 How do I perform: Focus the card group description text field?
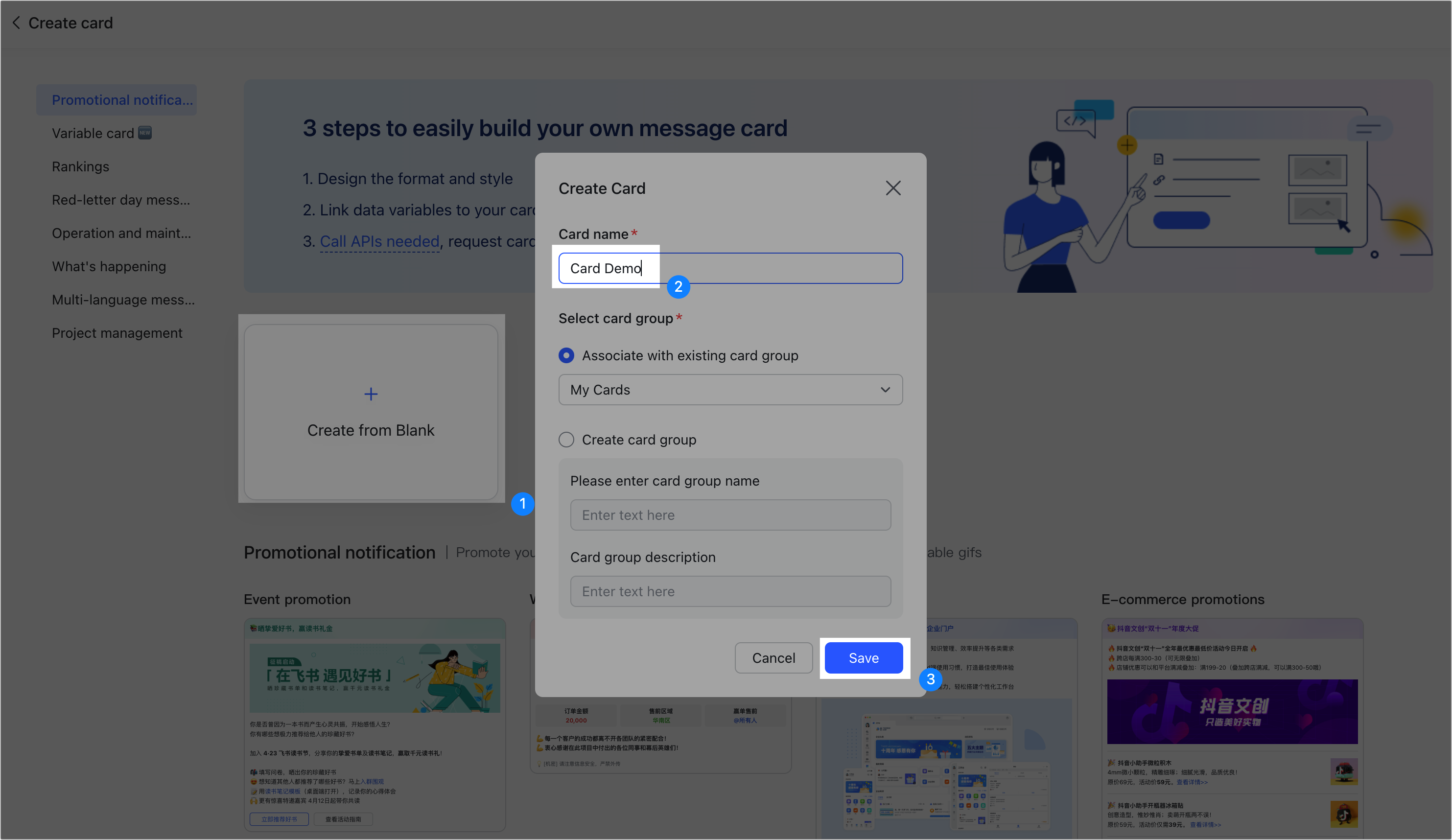coord(729,592)
